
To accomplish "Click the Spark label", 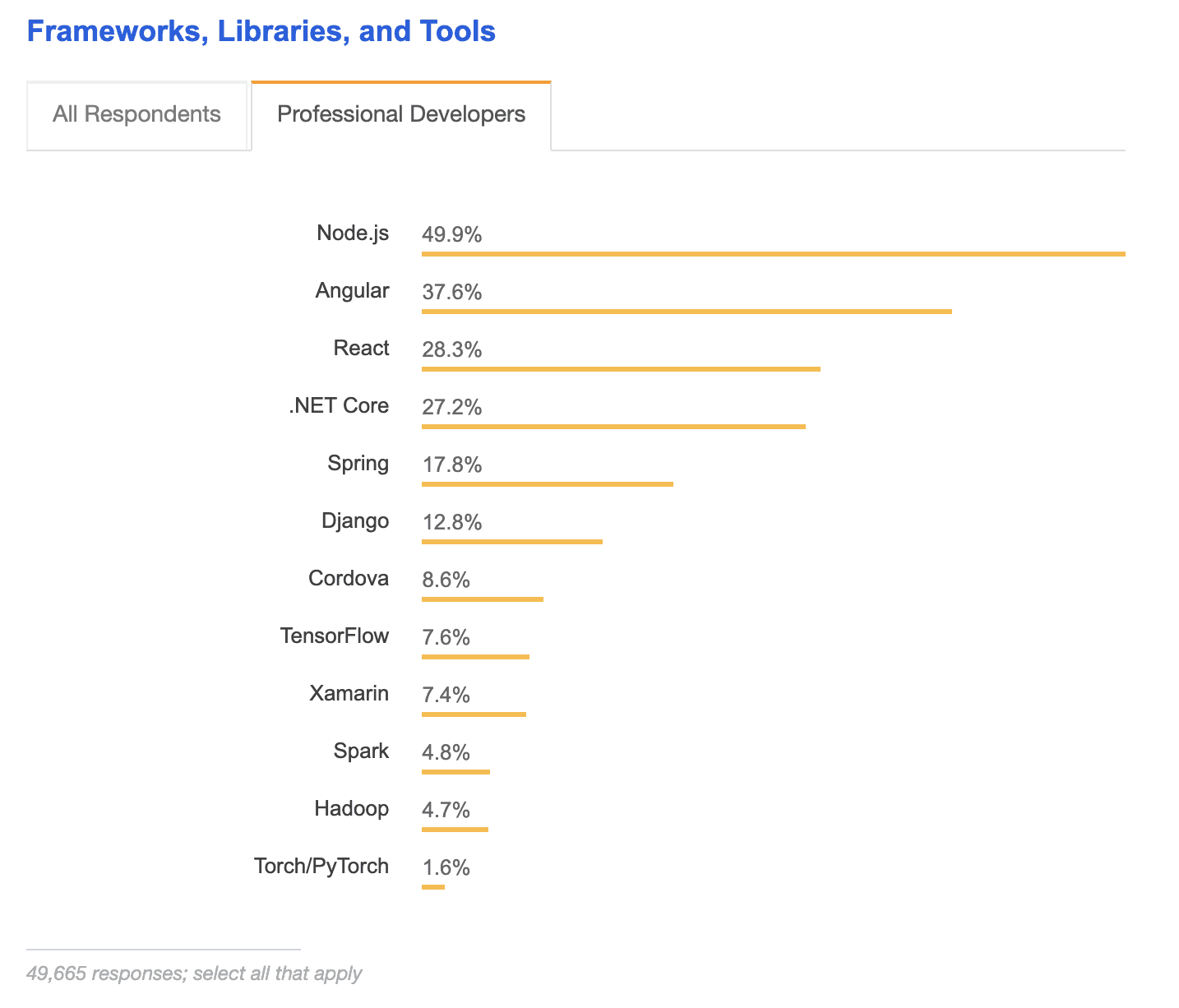I will [361, 751].
